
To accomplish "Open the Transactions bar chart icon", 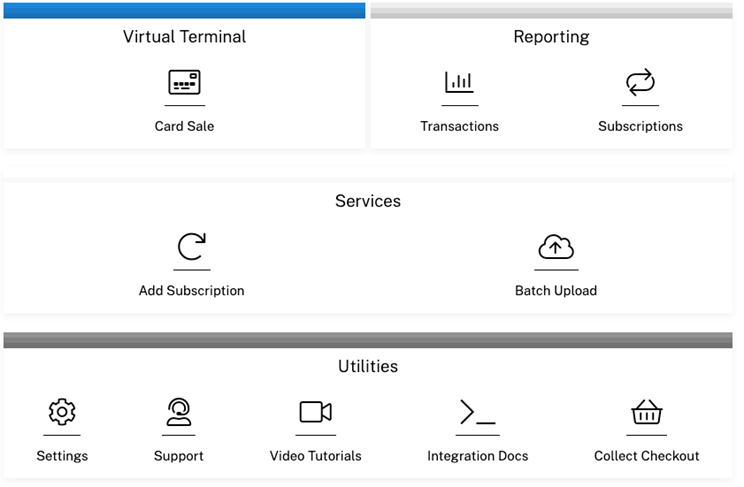I will coord(459,82).
